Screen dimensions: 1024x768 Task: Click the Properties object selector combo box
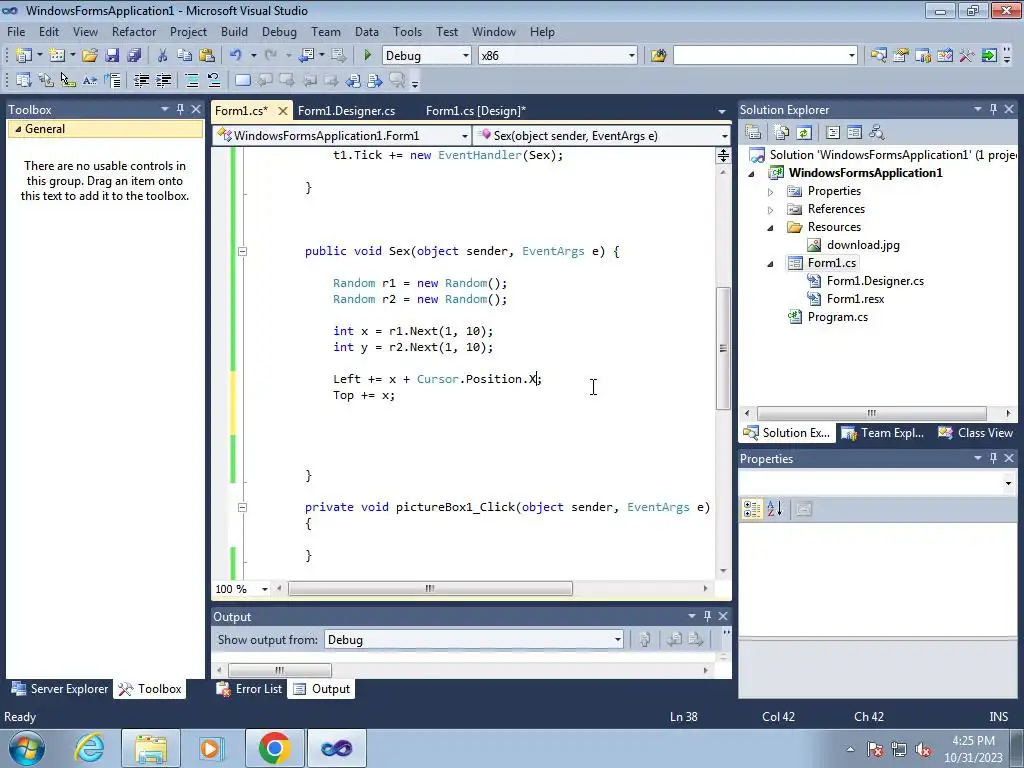click(877, 483)
